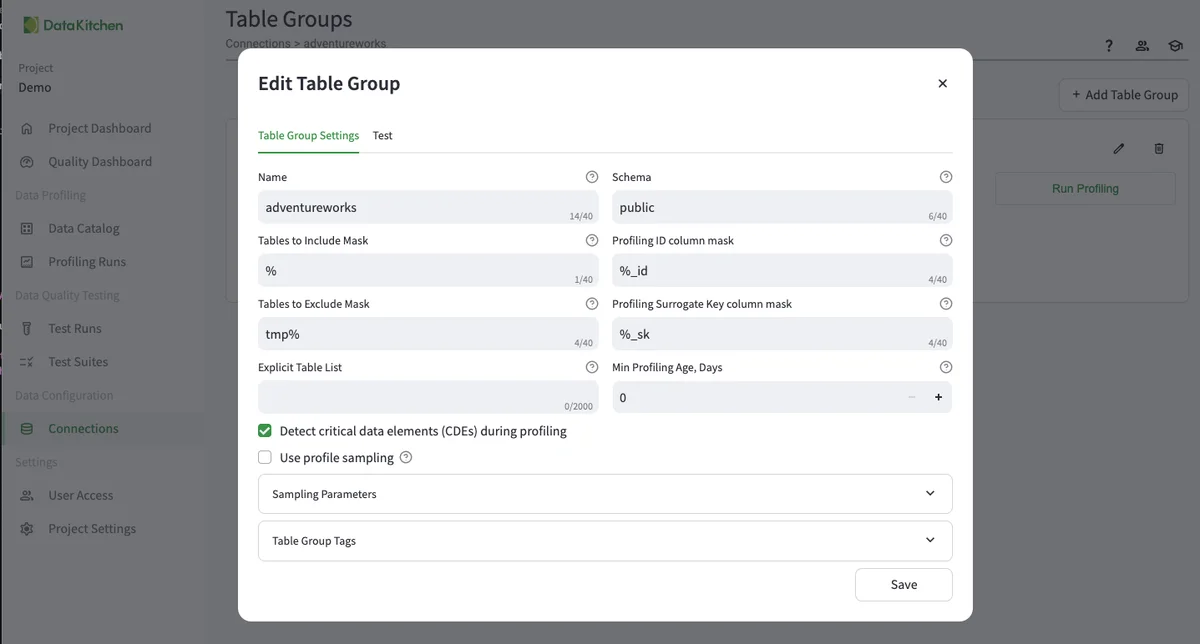Click the Explicit Table List input field
Screen dimensions: 1200x644
428,397
